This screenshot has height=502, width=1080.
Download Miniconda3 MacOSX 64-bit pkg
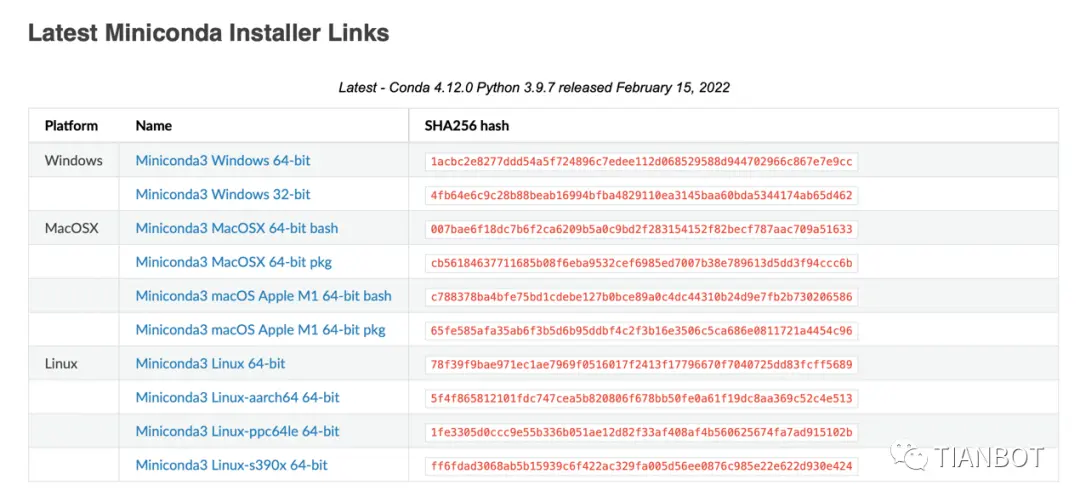(x=234, y=262)
